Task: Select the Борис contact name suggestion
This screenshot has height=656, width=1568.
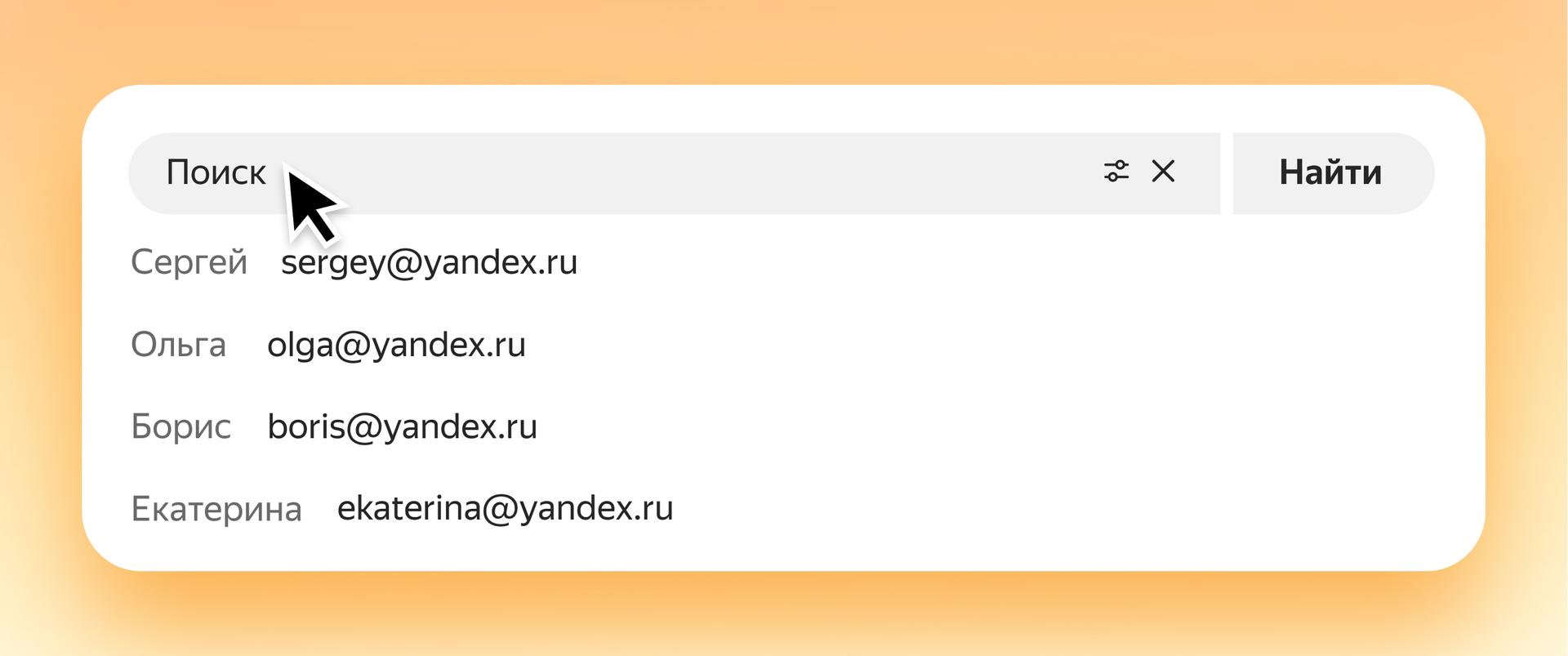Action: pyautogui.click(x=180, y=426)
